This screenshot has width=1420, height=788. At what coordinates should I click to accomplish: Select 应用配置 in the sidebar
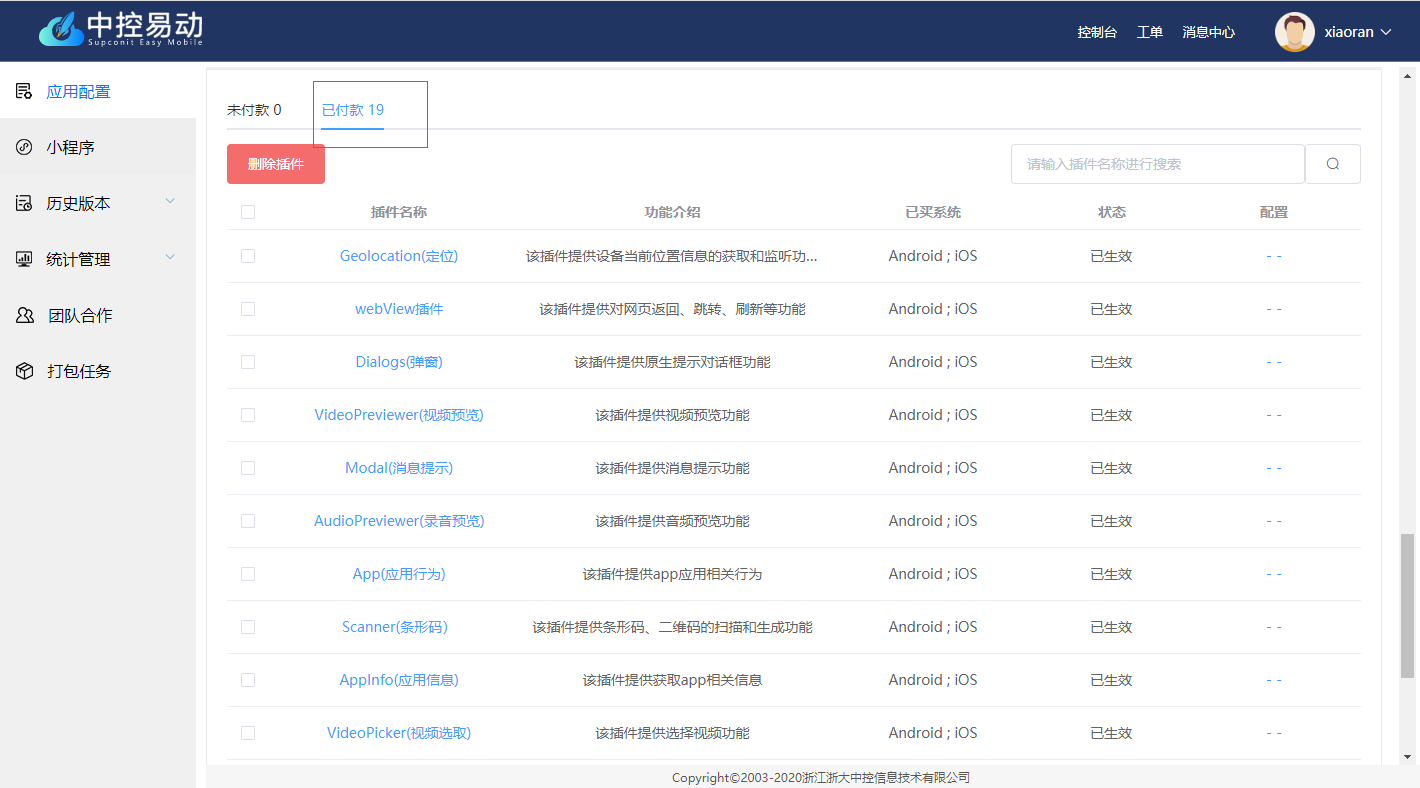tap(98, 91)
